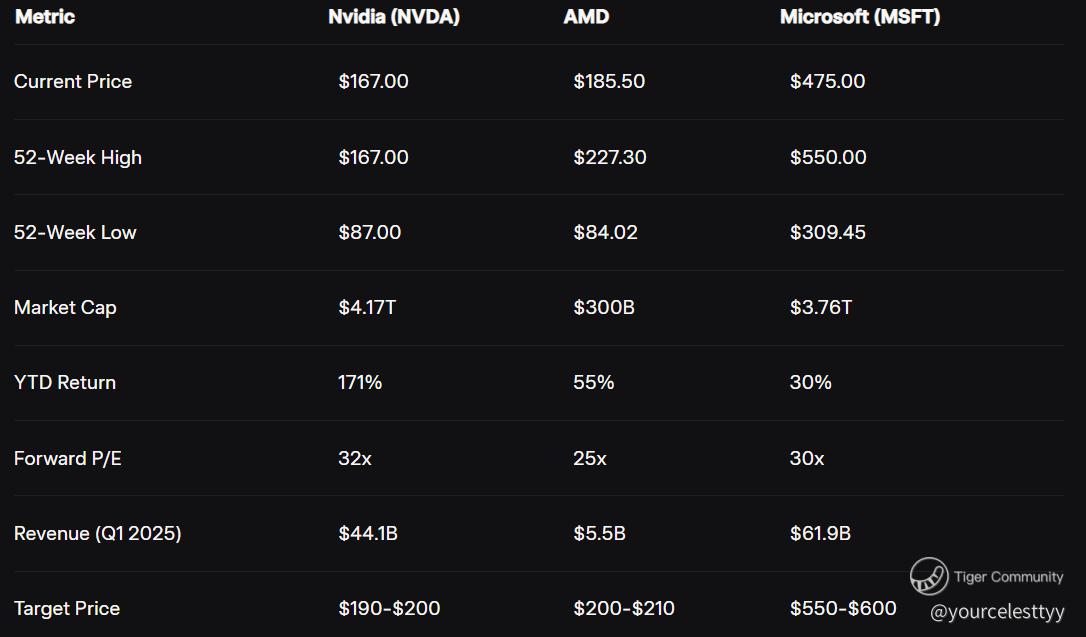Select the Current Price row label

(73, 82)
